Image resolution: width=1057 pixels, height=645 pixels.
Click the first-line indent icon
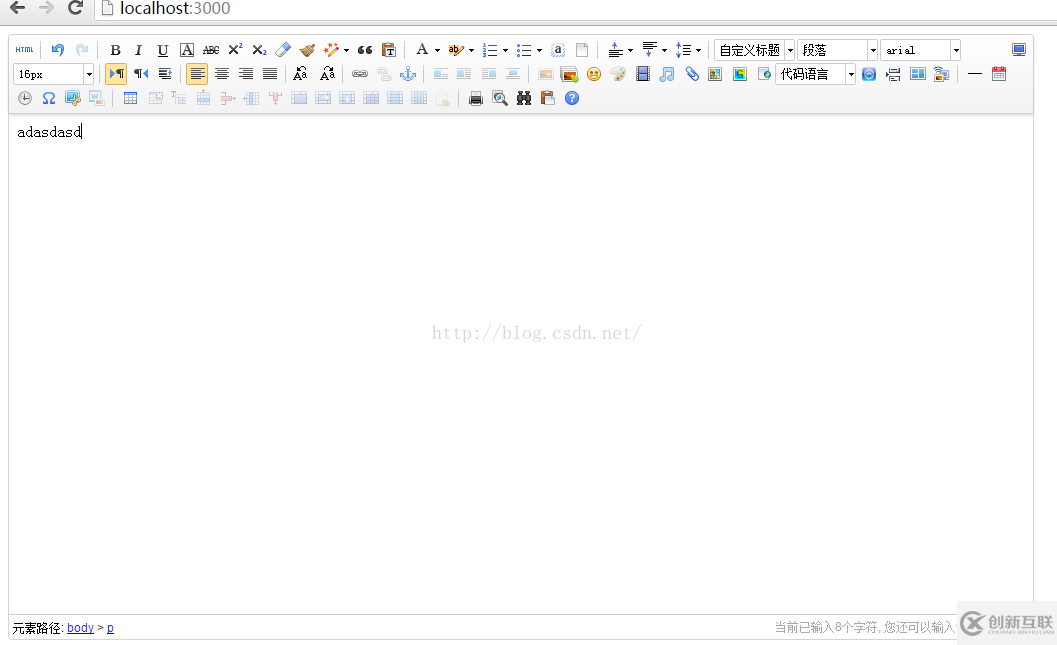point(164,74)
